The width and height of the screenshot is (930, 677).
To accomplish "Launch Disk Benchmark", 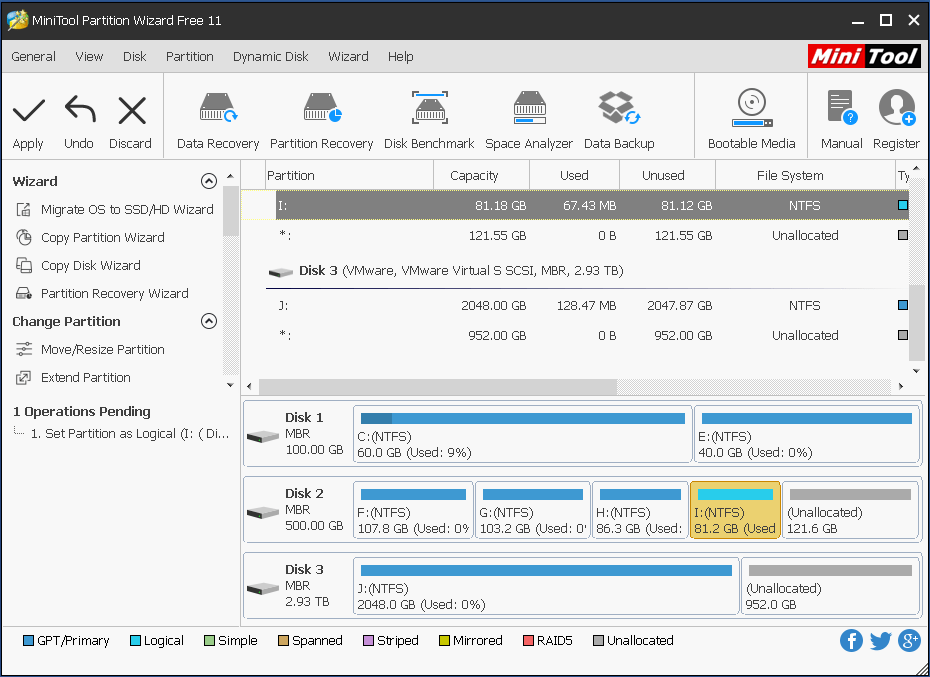I will [x=428, y=115].
